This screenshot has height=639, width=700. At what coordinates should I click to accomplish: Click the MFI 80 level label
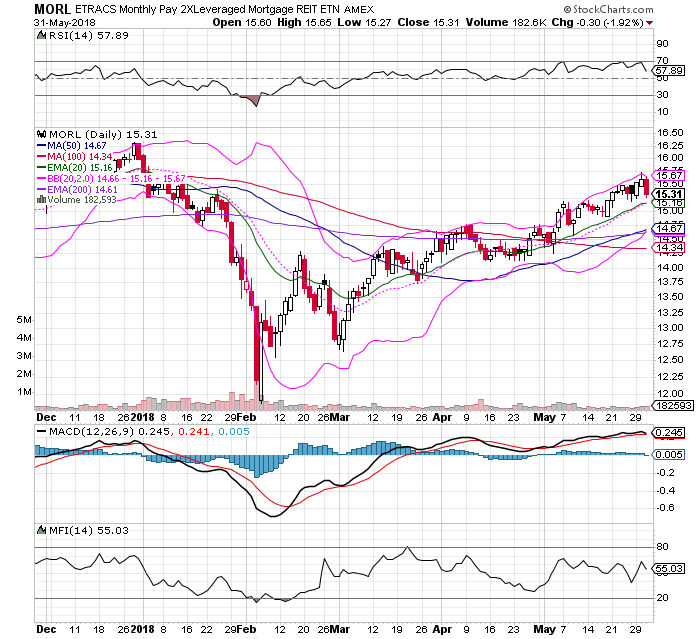662,547
